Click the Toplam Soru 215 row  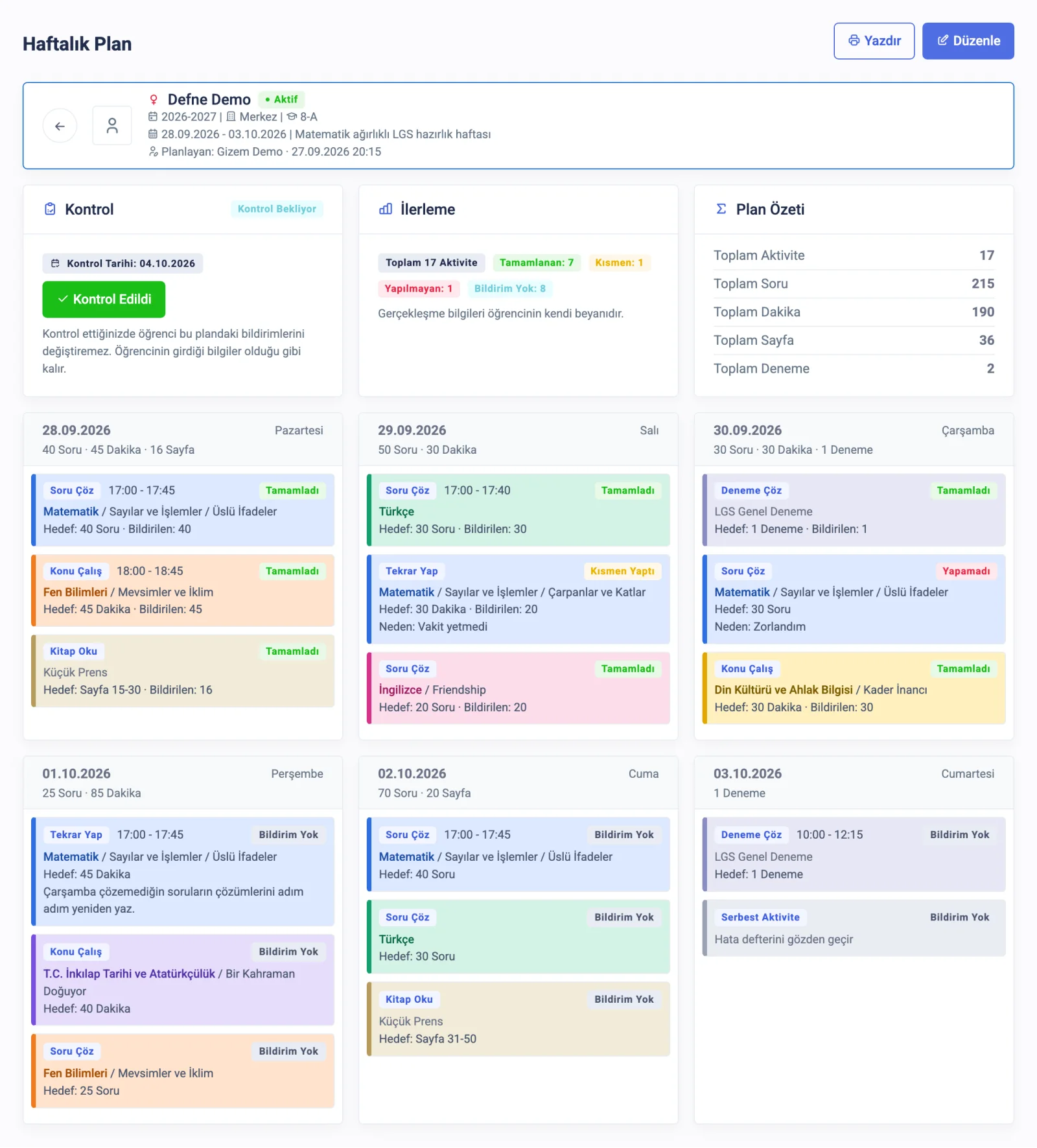854,284
